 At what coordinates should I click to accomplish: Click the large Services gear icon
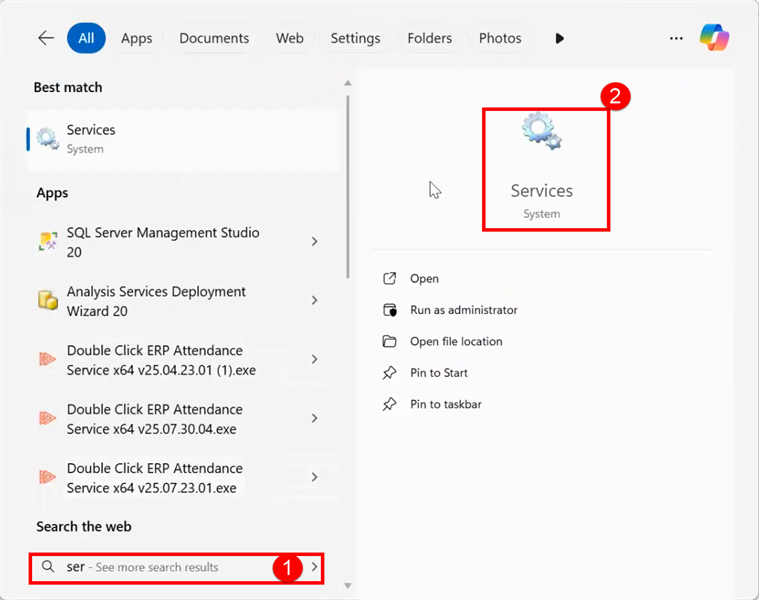point(541,131)
